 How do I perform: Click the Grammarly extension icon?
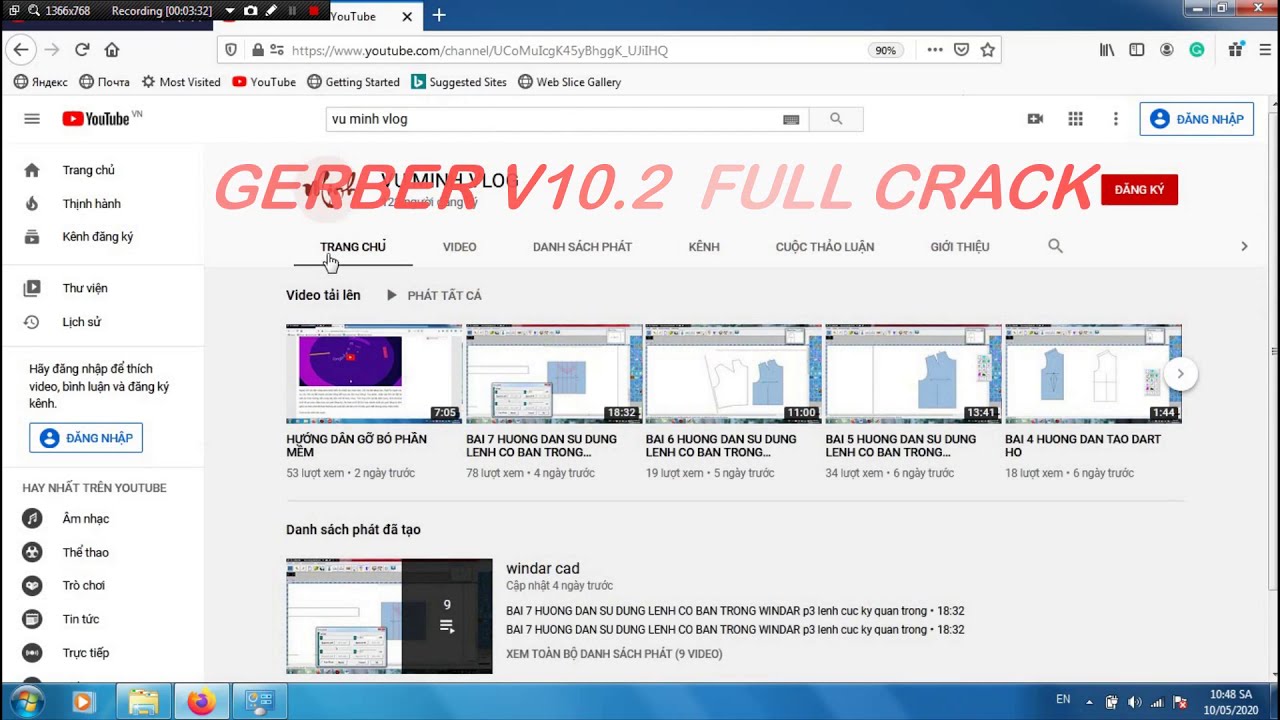(x=1197, y=50)
